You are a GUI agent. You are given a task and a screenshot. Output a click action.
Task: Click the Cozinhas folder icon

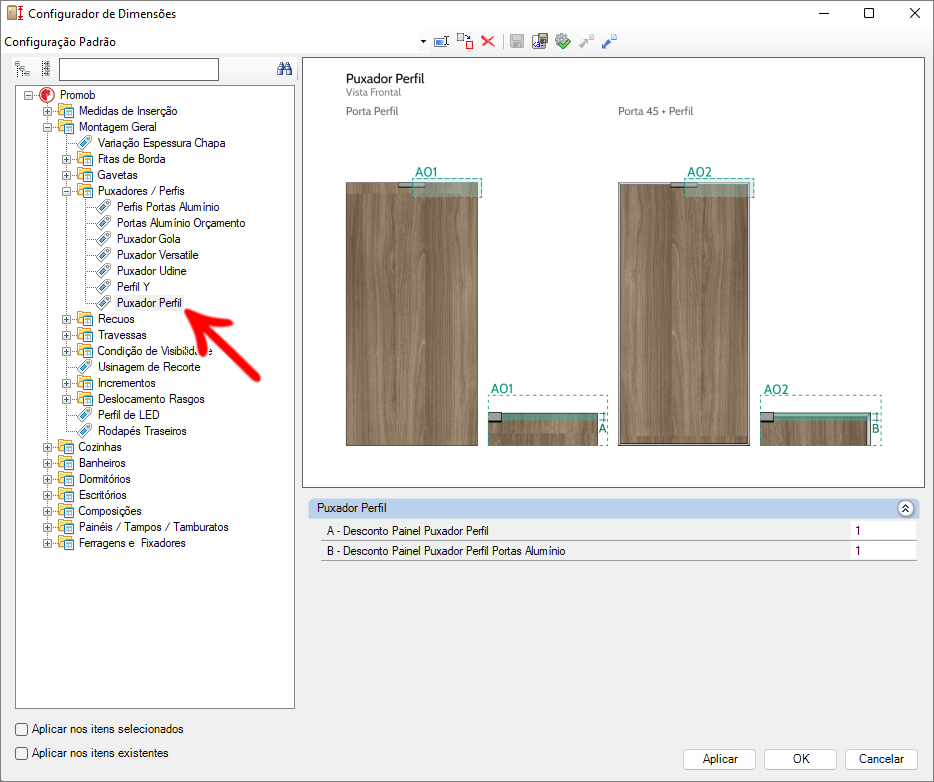[66, 447]
